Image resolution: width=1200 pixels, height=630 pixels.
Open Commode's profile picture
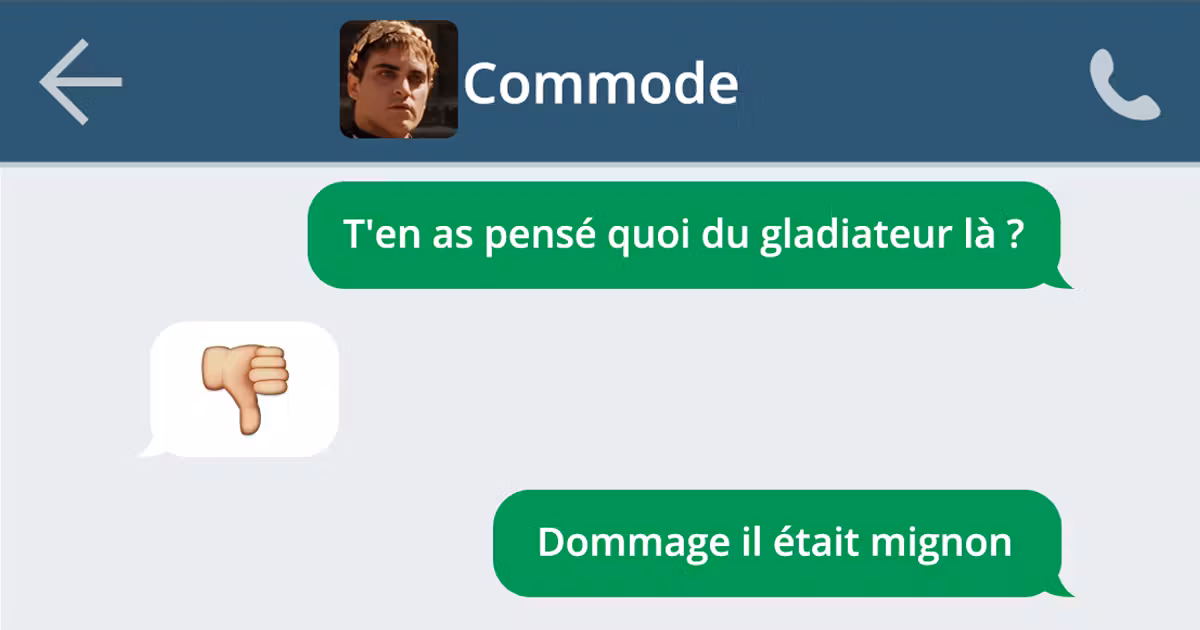(399, 79)
